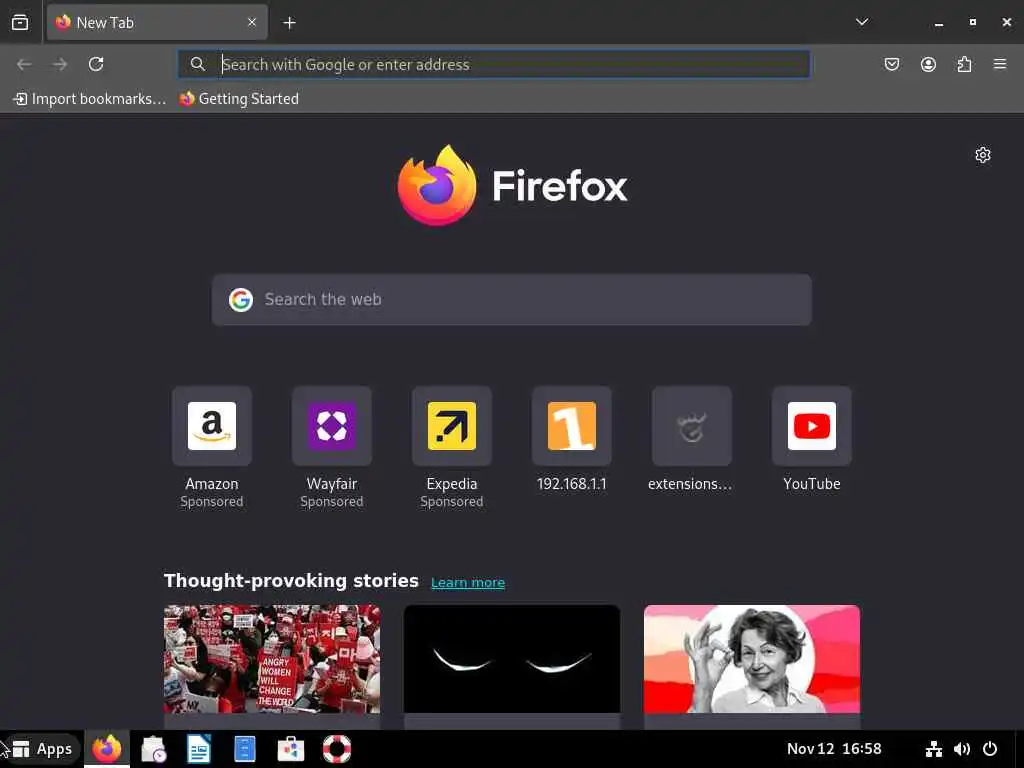Open the Apps menu in taskbar

tap(42, 749)
